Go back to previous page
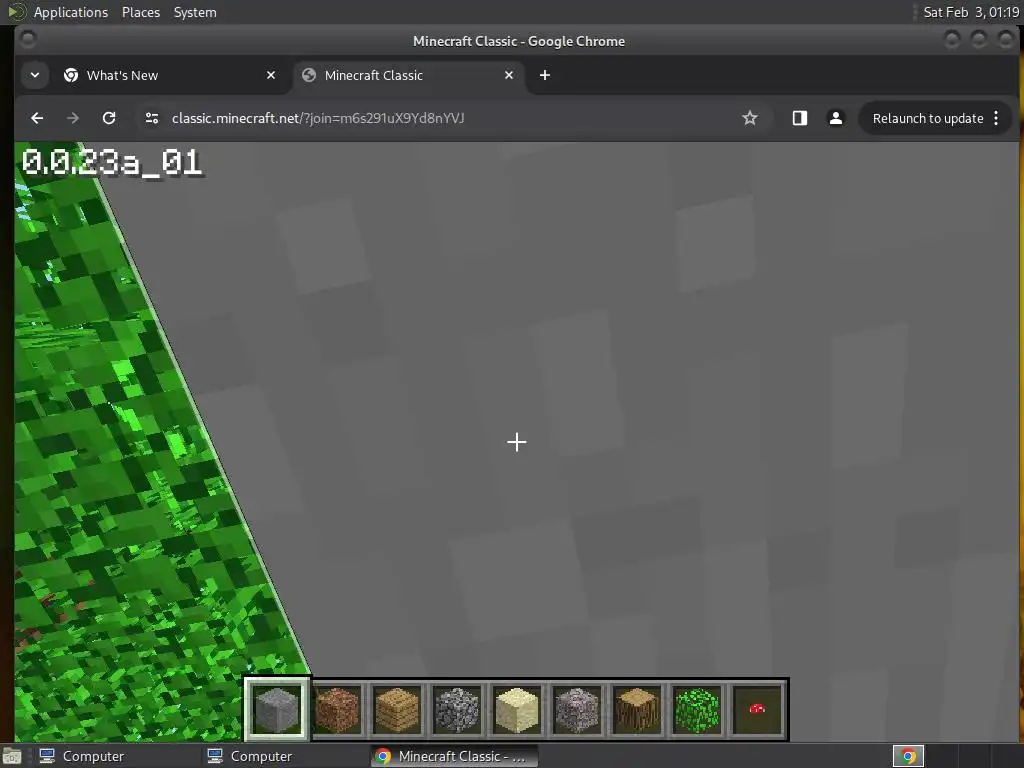Image resolution: width=1024 pixels, height=768 pixels. [37, 118]
